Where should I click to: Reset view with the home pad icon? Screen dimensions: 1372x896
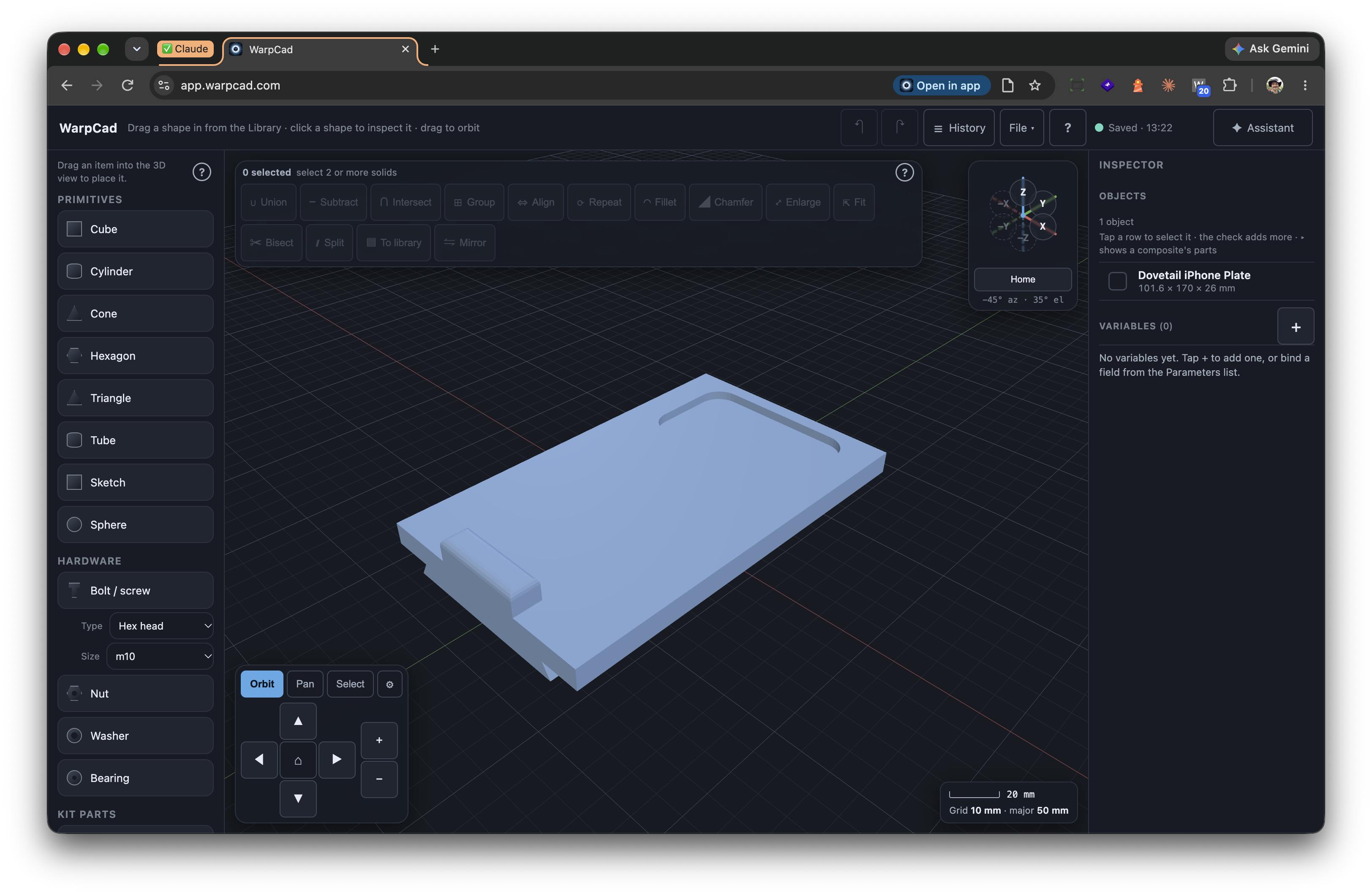[298, 760]
